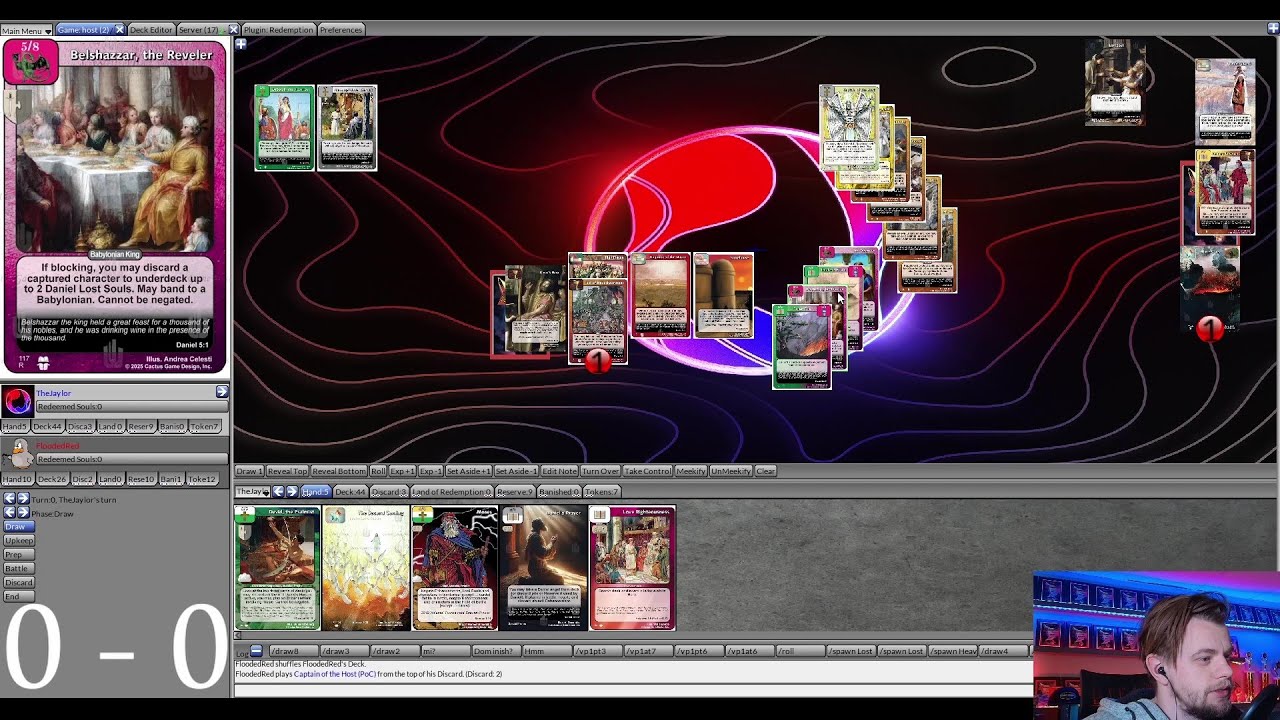1280x720 pixels.
Task: Open FloodedRed's Rese10 zone tab
Action: point(140,479)
